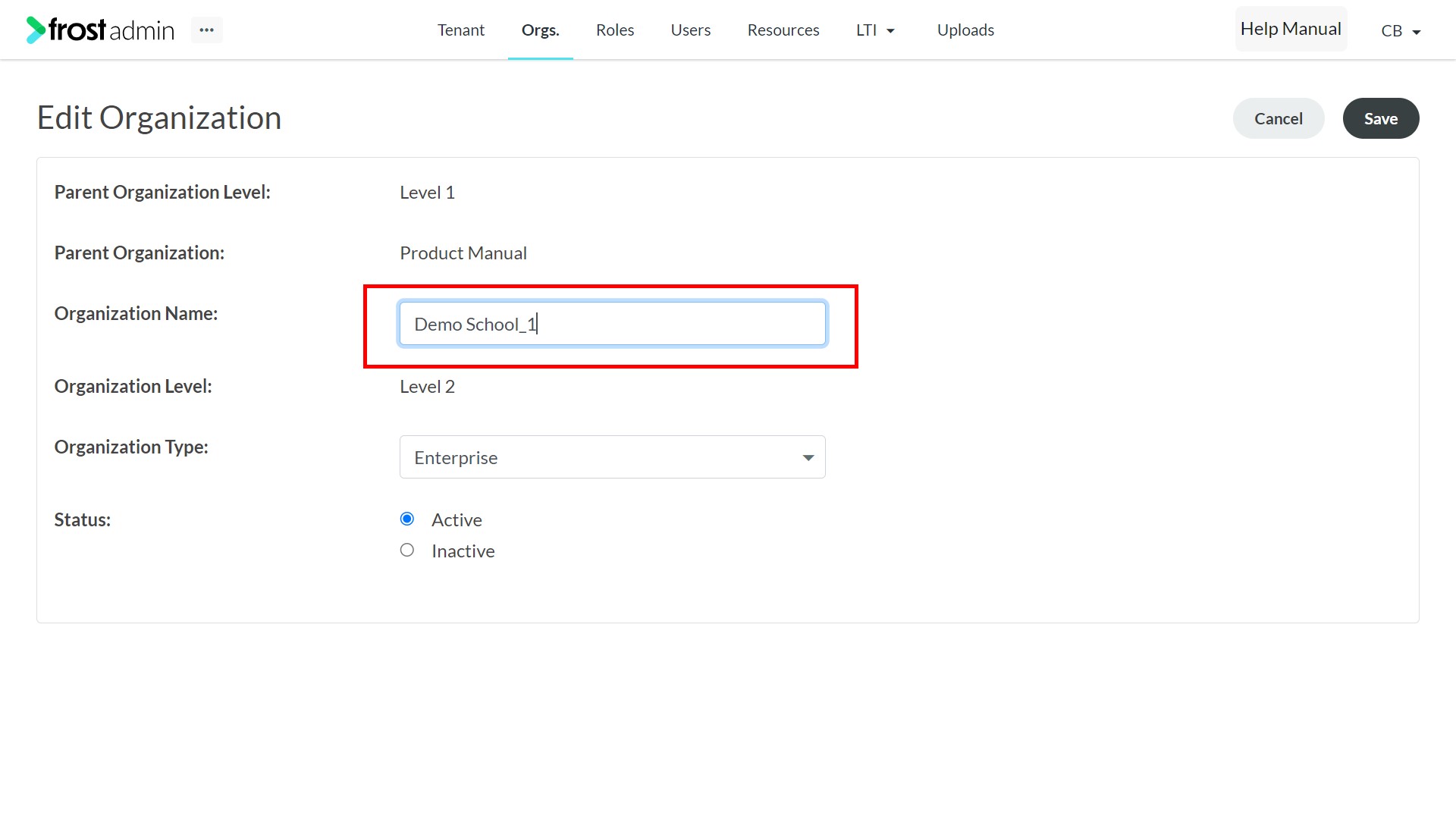The width and height of the screenshot is (1456, 819).
Task: Navigate to the Resources tab
Action: [783, 30]
